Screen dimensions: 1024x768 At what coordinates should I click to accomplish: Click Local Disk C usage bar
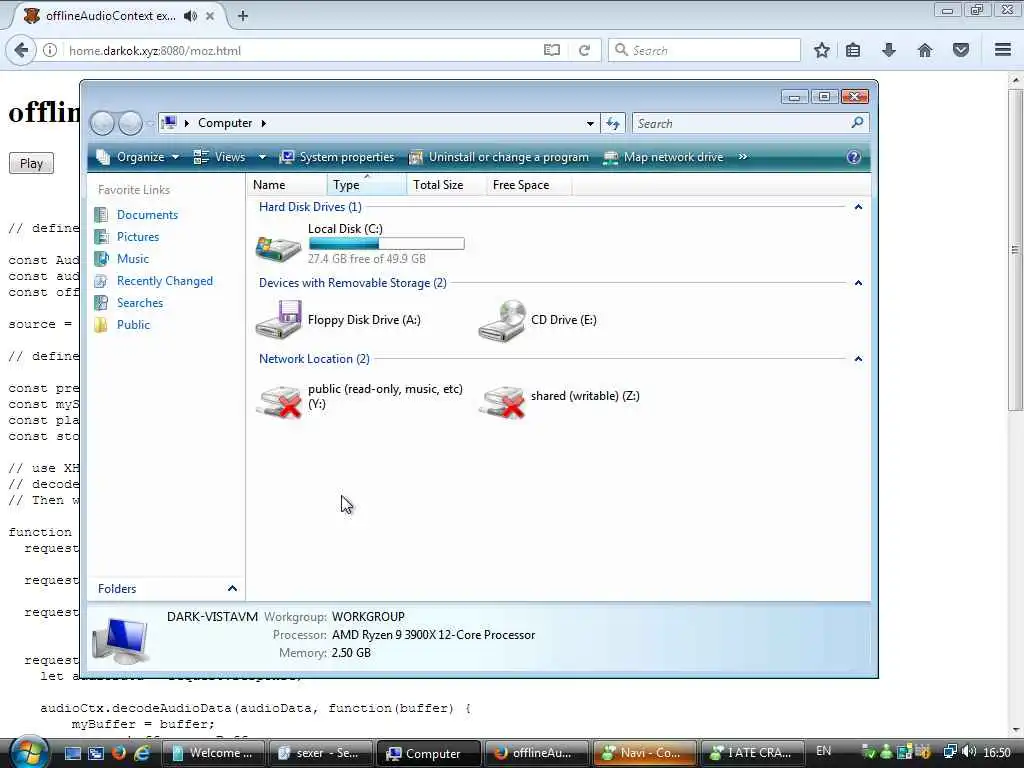(x=387, y=244)
